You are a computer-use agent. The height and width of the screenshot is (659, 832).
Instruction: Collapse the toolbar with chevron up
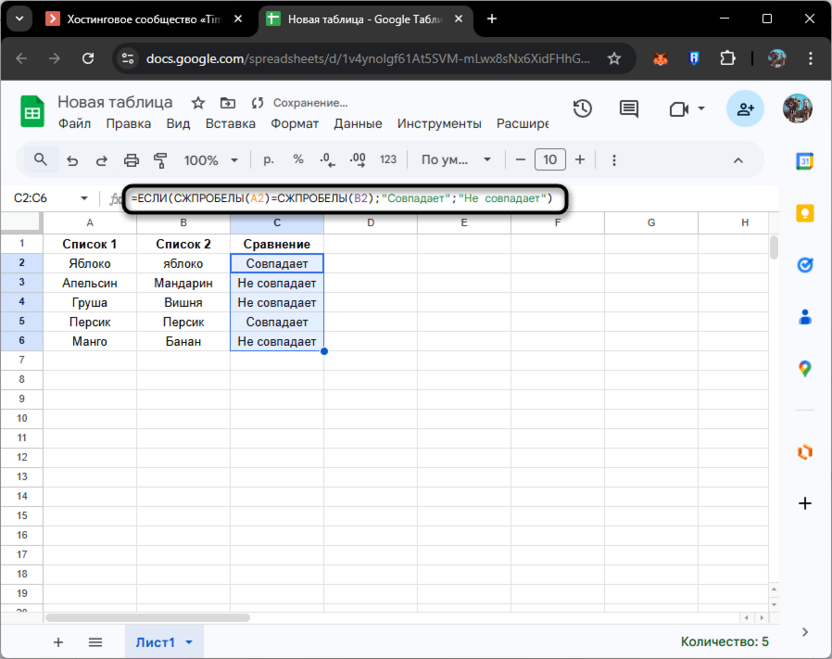738,160
